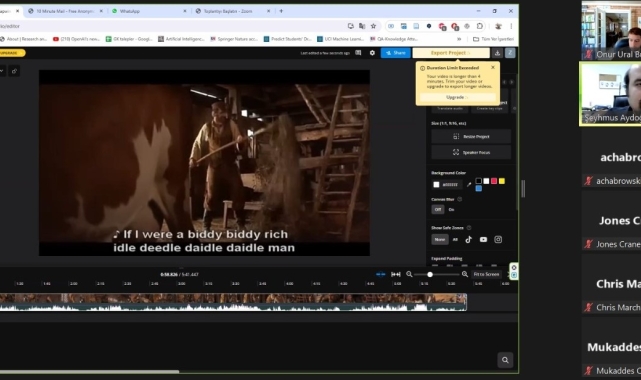This screenshot has width=641, height=380.
Task: Pick a color with the eyedropper tool
Action: pyautogui.click(x=469, y=185)
